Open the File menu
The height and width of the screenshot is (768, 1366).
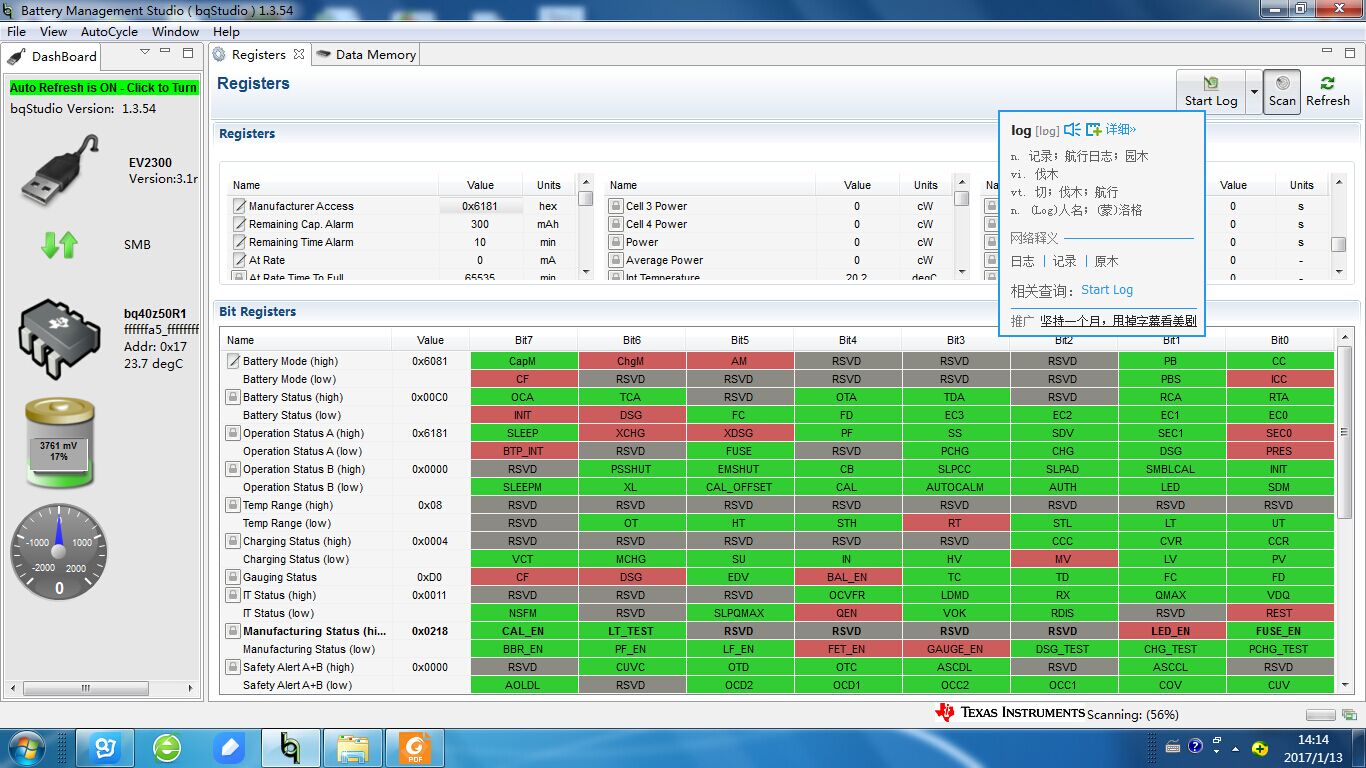pyautogui.click(x=16, y=31)
